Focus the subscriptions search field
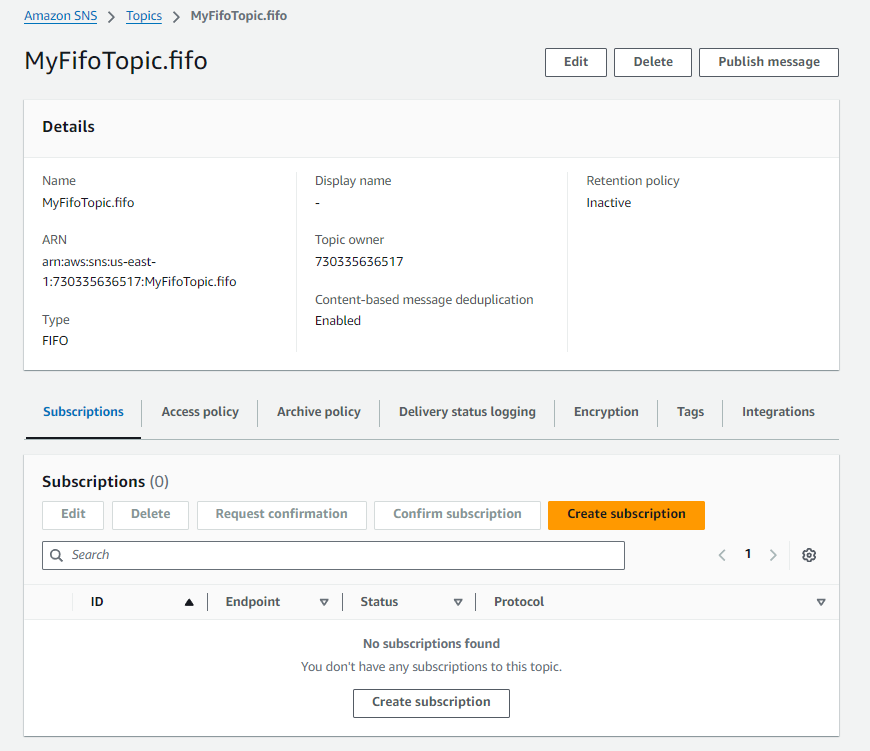Image resolution: width=870 pixels, height=751 pixels. (340, 555)
